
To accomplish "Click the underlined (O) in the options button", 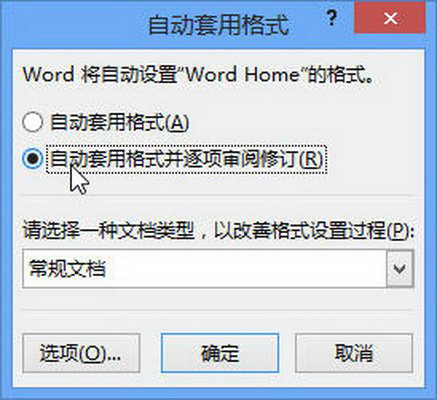I will pyautogui.click(x=92, y=353).
